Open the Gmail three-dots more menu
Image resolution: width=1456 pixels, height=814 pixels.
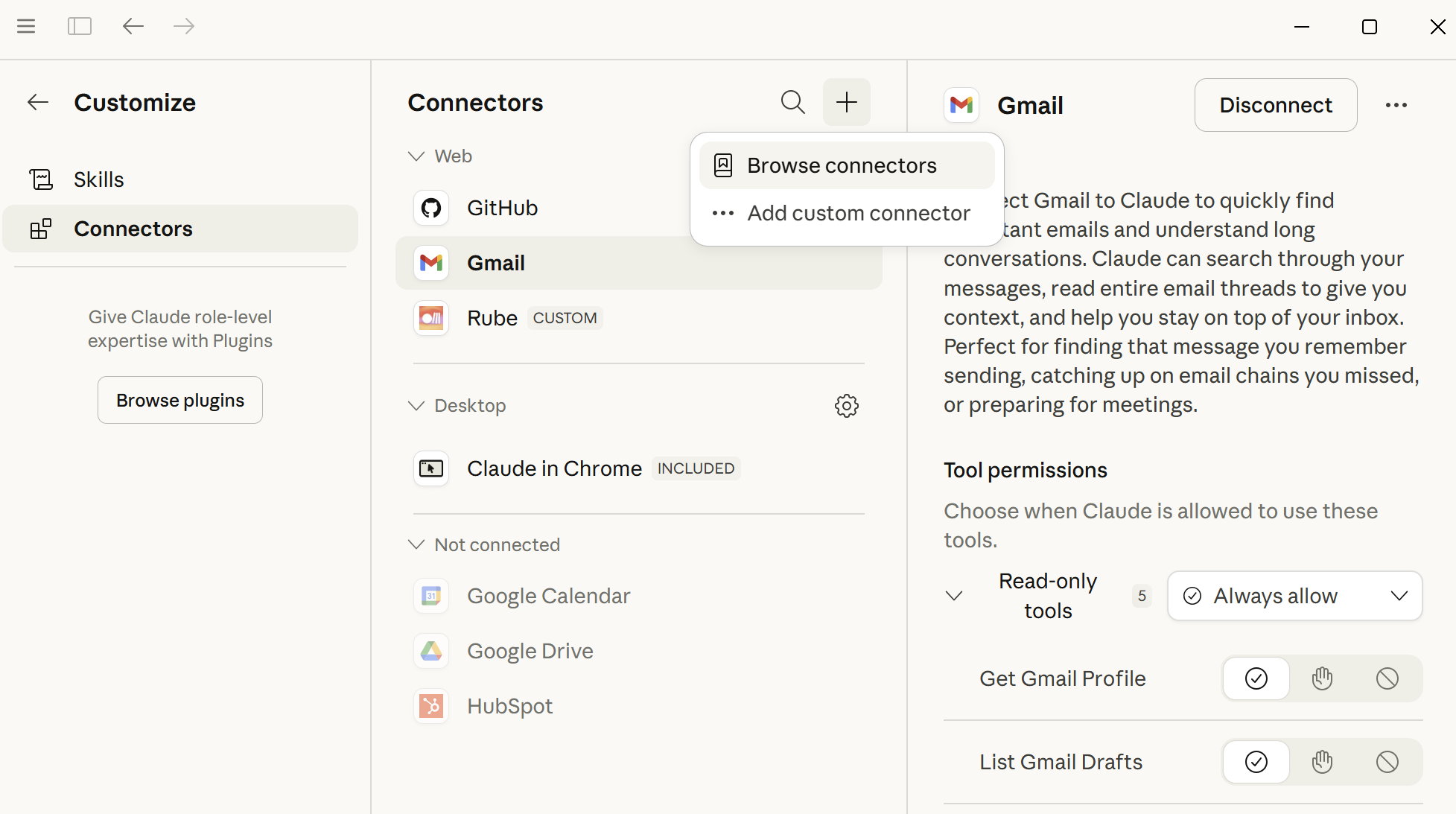point(1396,105)
